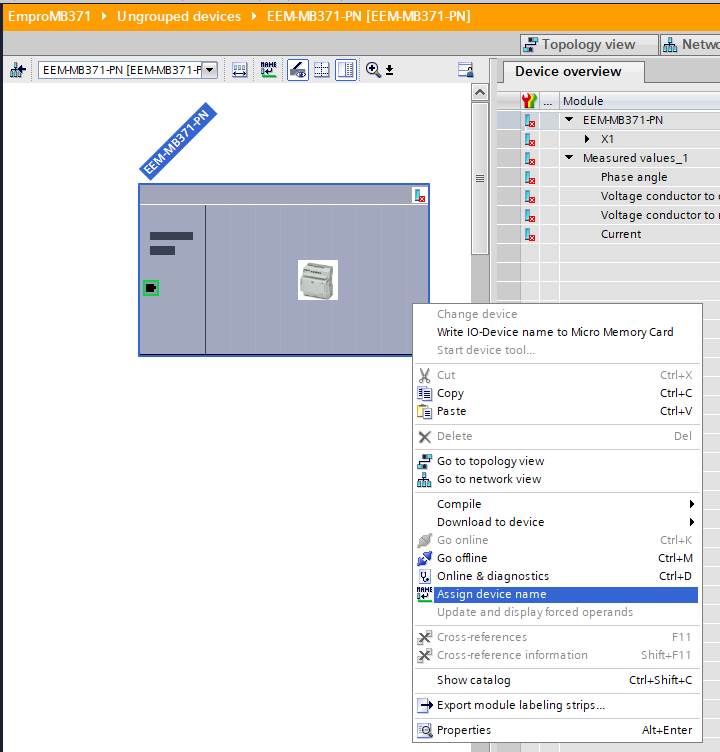The height and width of the screenshot is (752, 720).
Task: Select Go to topology view menu entry
Action: point(557,461)
